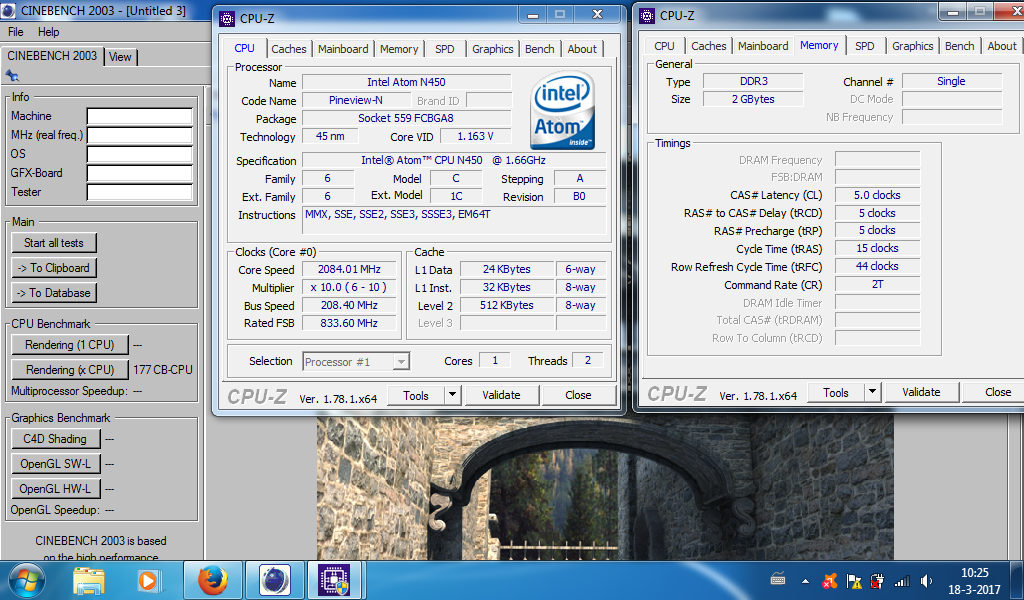Image resolution: width=1024 pixels, height=600 pixels.
Task: Click Close button in left CPU-Z window
Action: pos(579,395)
